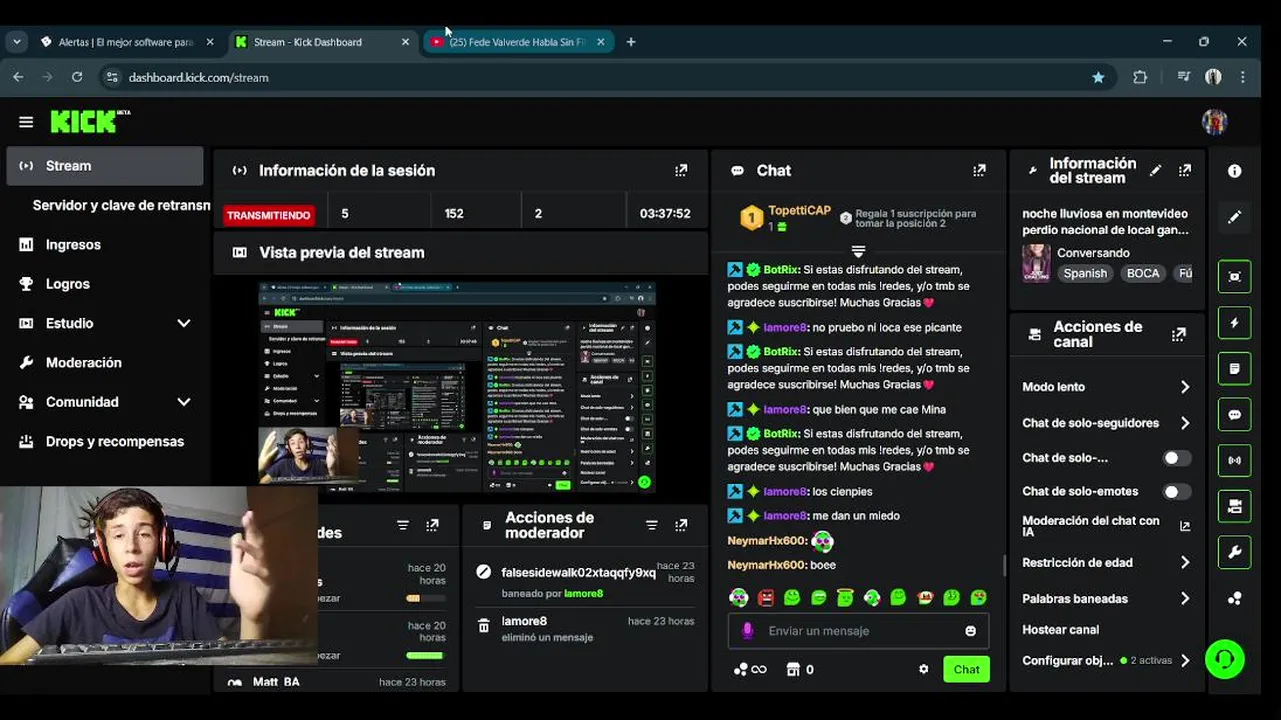
Task: Open Palabras baneadas options
Action: (x=1107, y=599)
